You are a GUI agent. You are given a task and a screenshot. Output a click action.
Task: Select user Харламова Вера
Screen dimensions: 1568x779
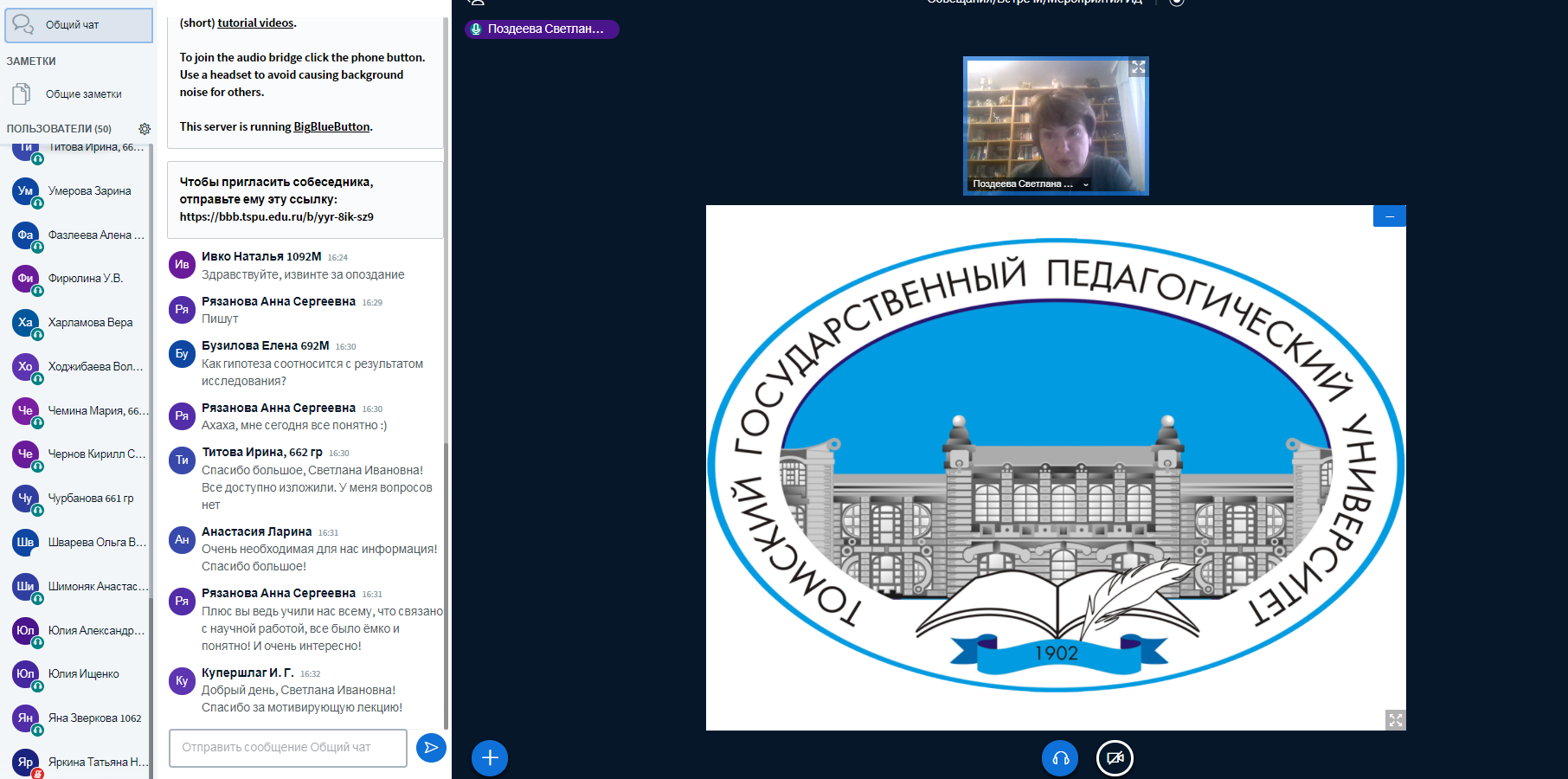pos(79,323)
